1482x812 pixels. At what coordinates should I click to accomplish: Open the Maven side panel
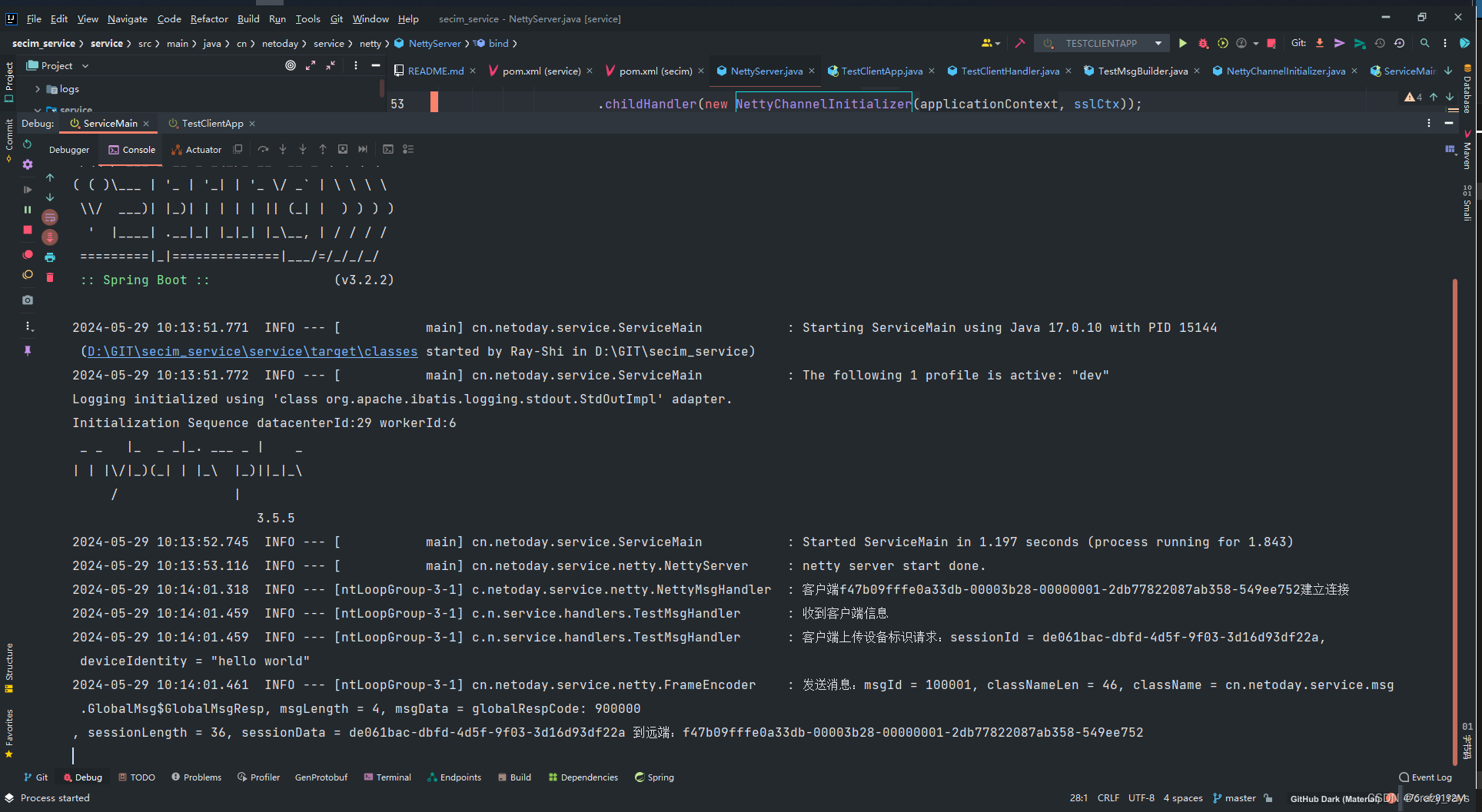pos(1467,150)
